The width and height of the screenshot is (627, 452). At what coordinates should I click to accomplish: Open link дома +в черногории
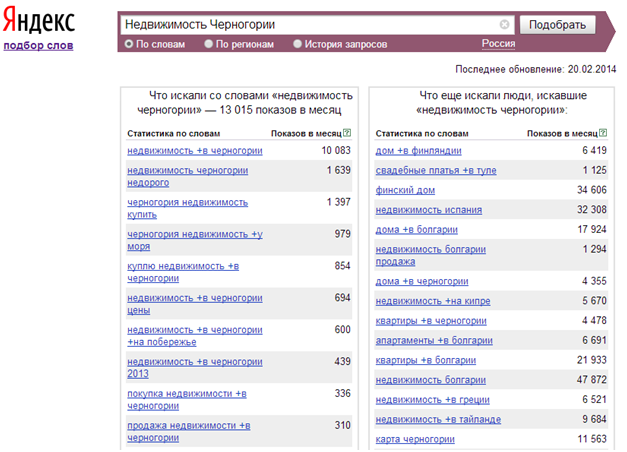coord(422,281)
